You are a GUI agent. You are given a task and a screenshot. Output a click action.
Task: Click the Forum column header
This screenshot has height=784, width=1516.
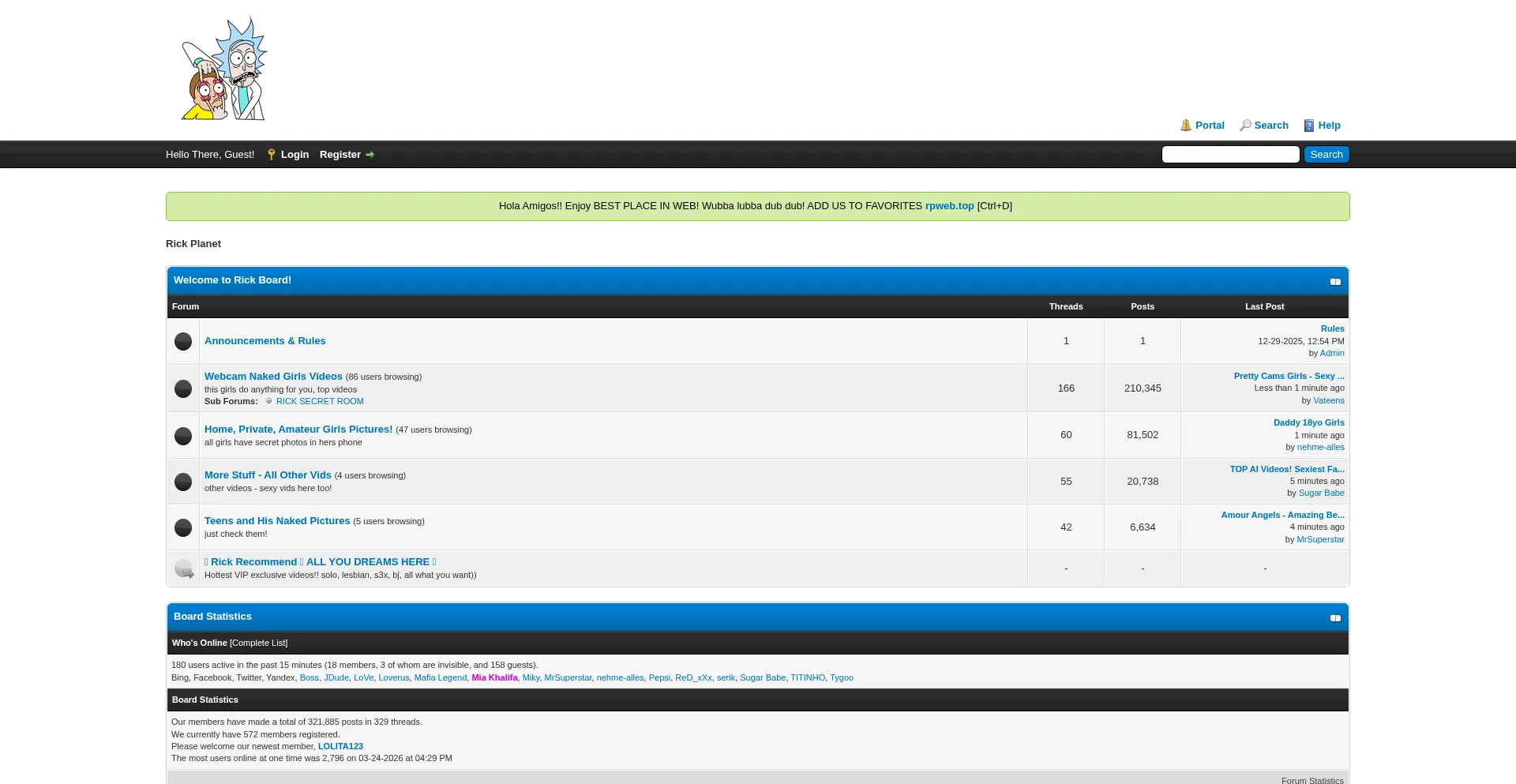coord(186,306)
